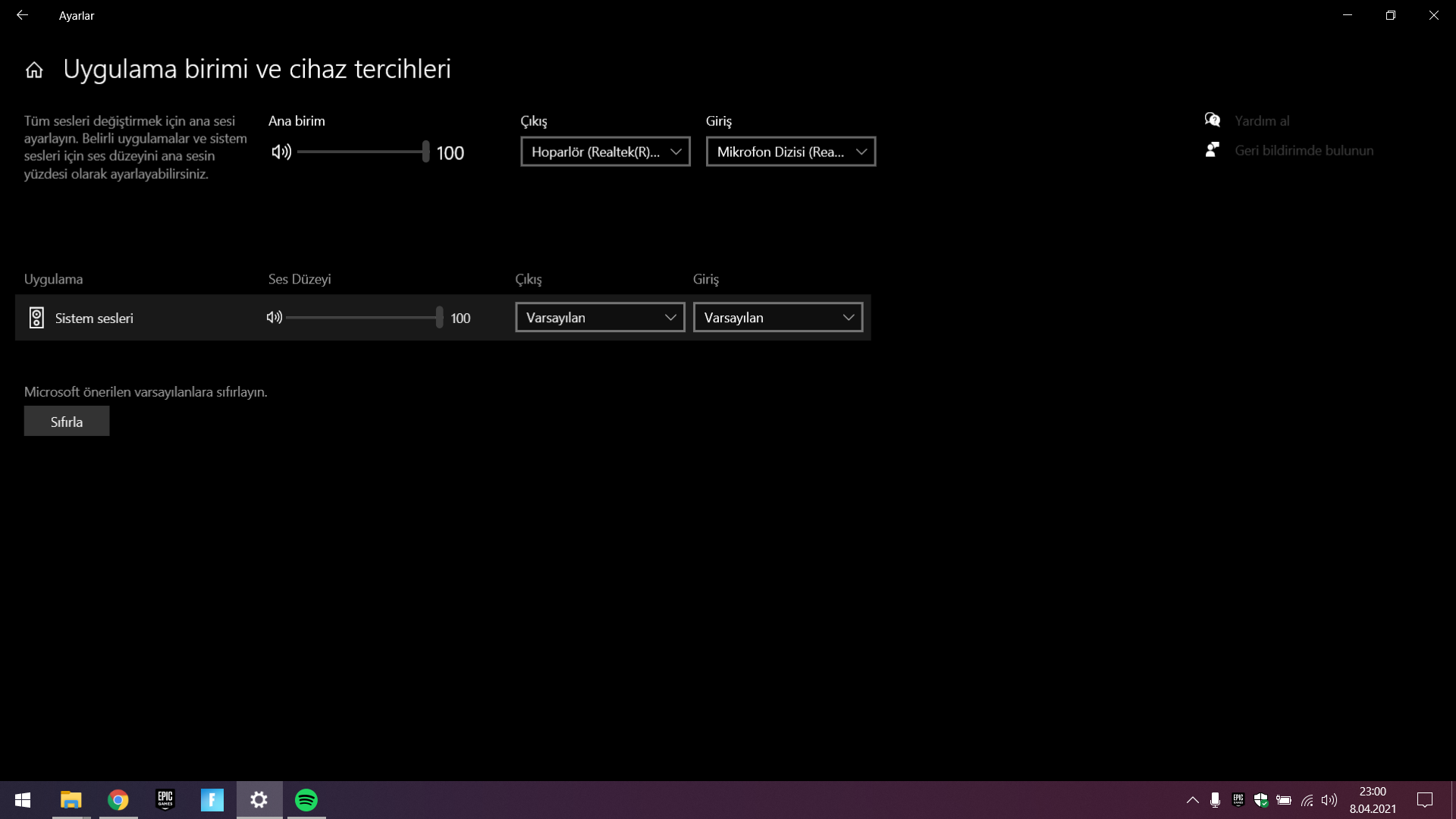Show hidden tray icons chevron
The image size is (1456, 819).
pos(1192,800)
